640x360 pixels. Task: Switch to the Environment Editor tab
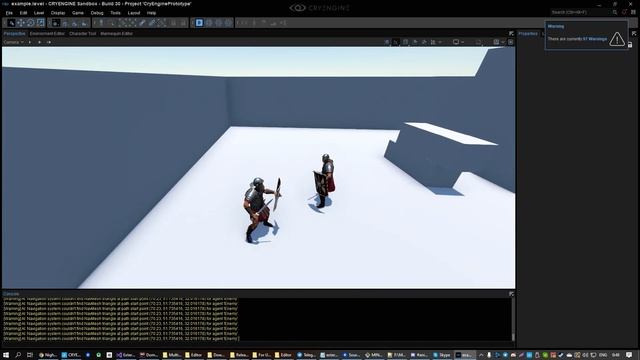[x=47, y=33]
